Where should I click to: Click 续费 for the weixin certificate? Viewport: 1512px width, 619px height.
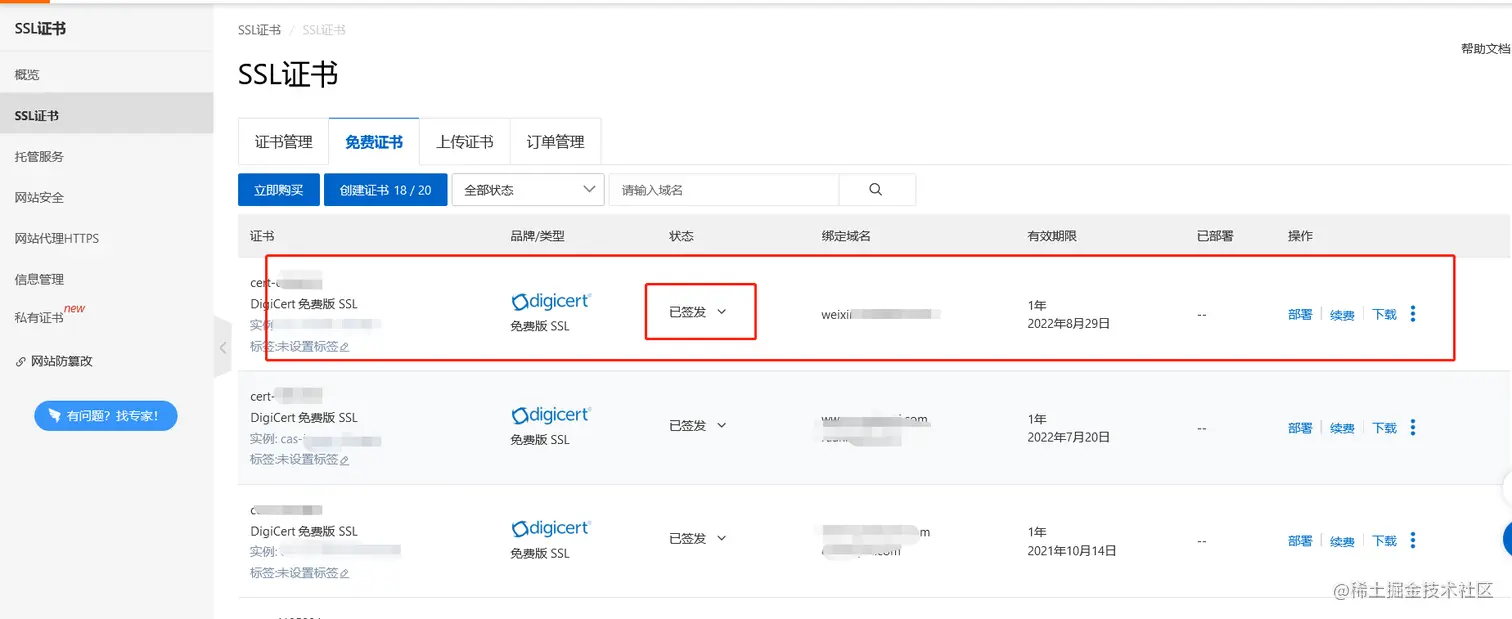tap(1342, 314)
